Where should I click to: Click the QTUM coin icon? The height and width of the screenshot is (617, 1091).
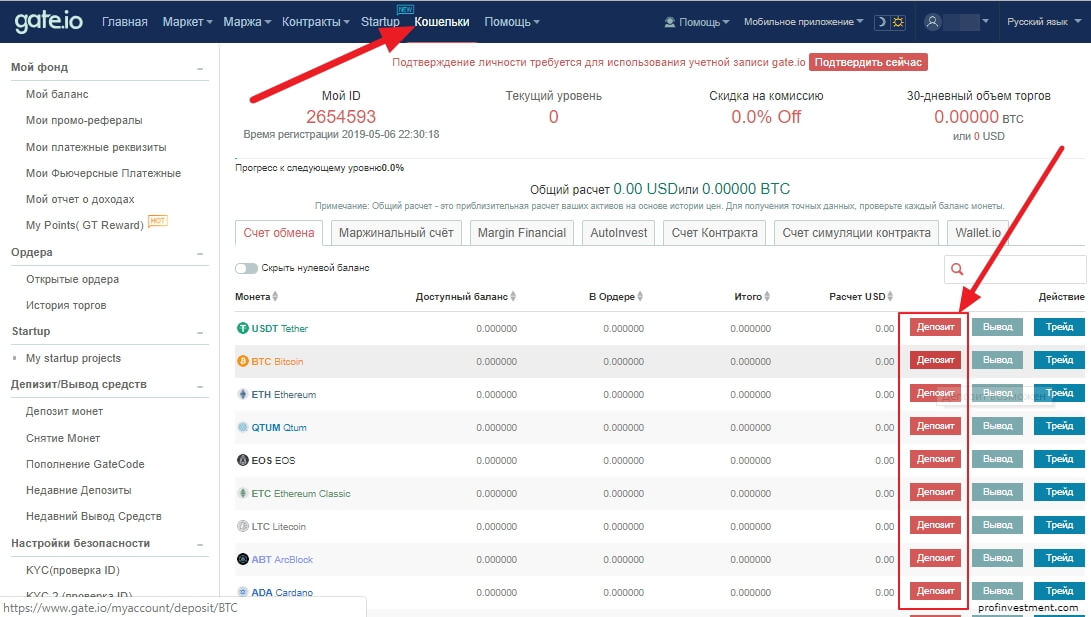pos(243,427)
